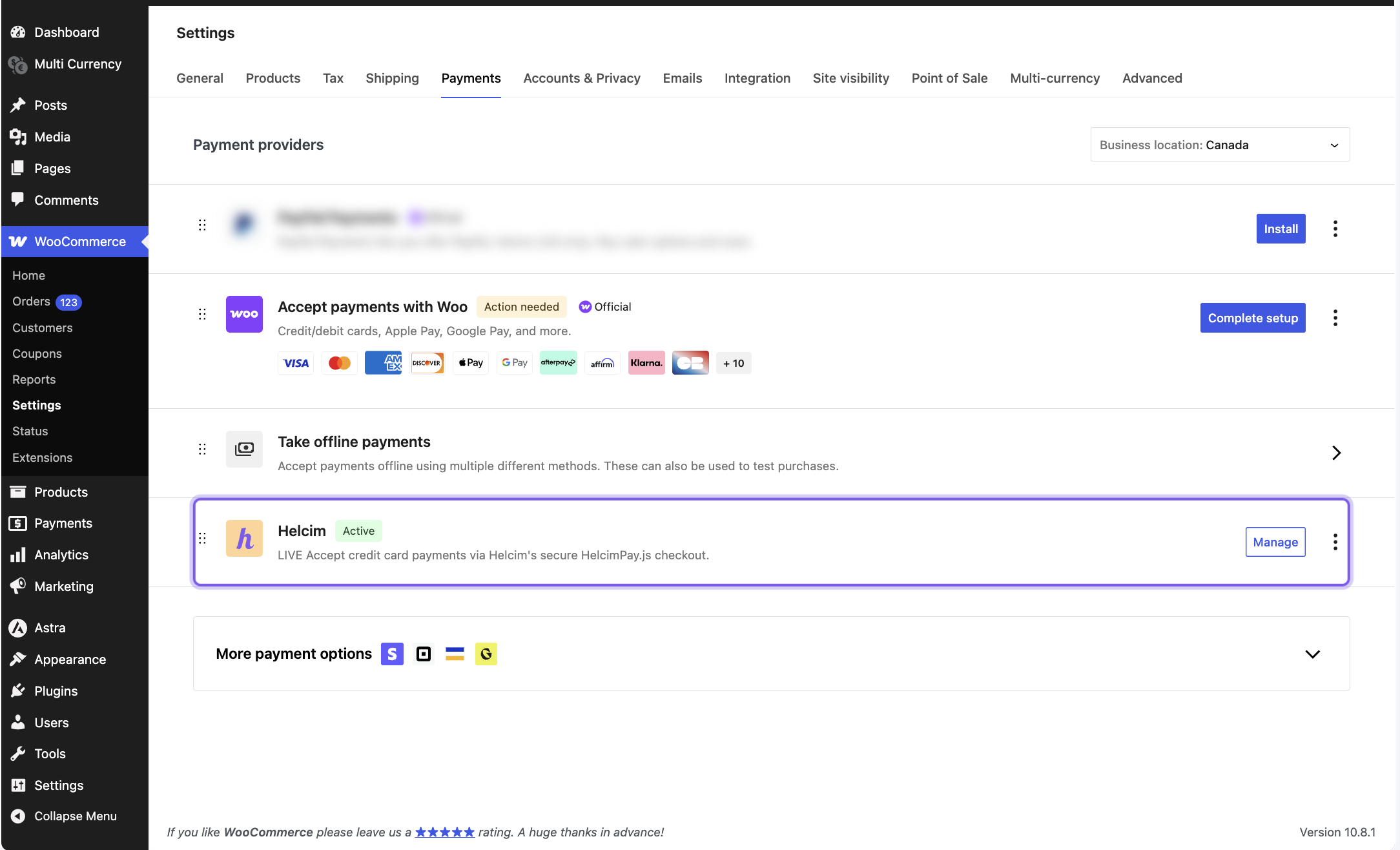1400x850 pixels.
Task: Open the Point of Sale tab
Action: click(x=949, y=78)
